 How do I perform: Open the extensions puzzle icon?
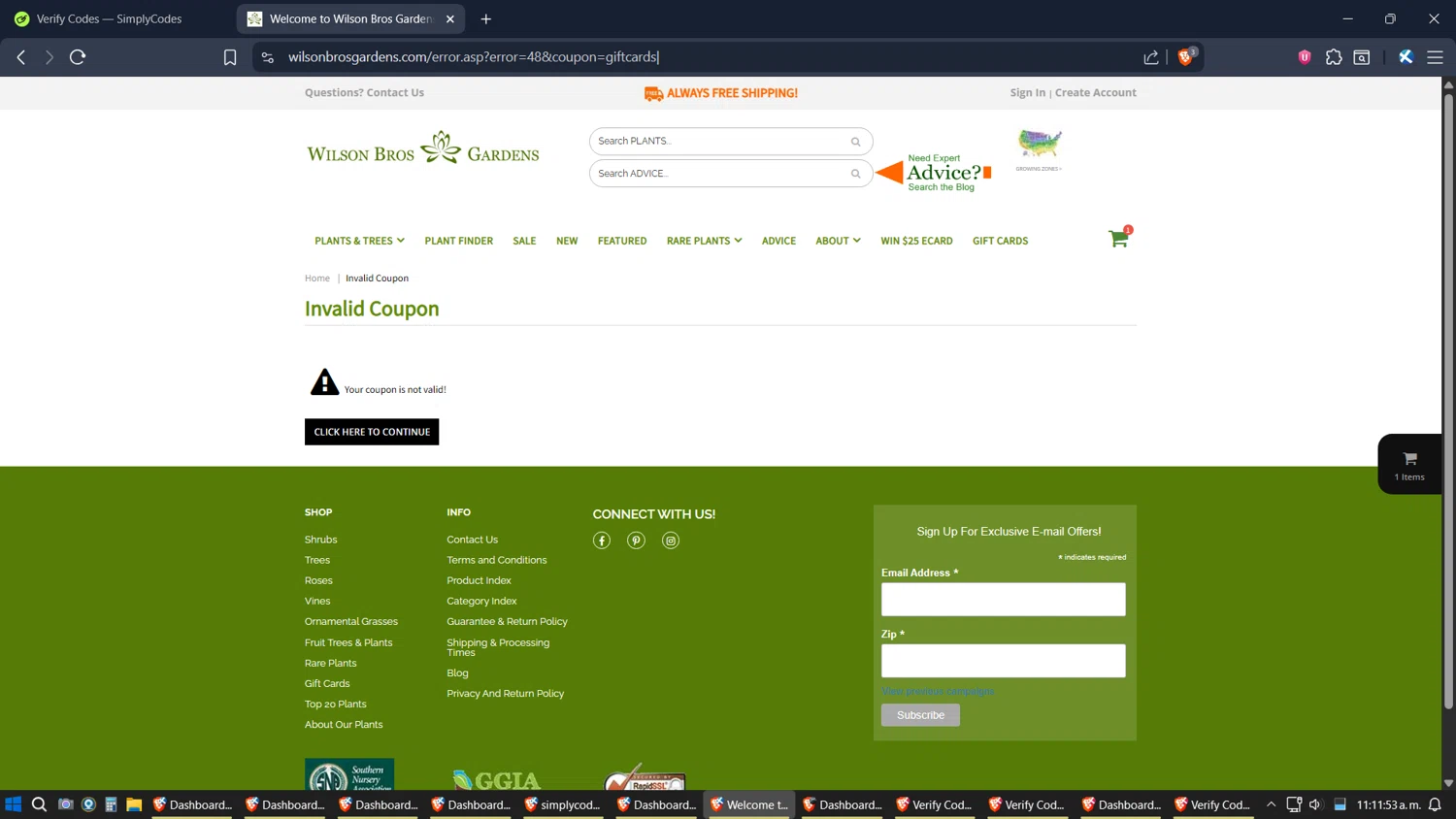coord(1334,57)
